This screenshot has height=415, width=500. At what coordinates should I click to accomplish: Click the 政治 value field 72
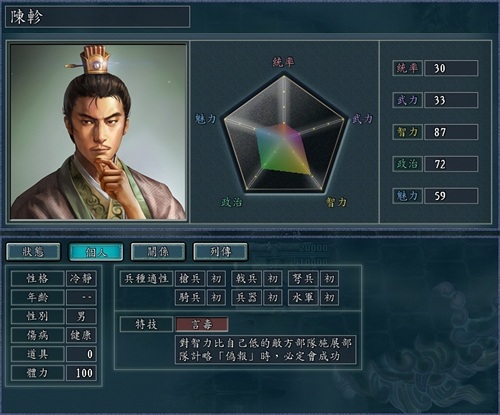pyautogui.click(x=451, y=164)
